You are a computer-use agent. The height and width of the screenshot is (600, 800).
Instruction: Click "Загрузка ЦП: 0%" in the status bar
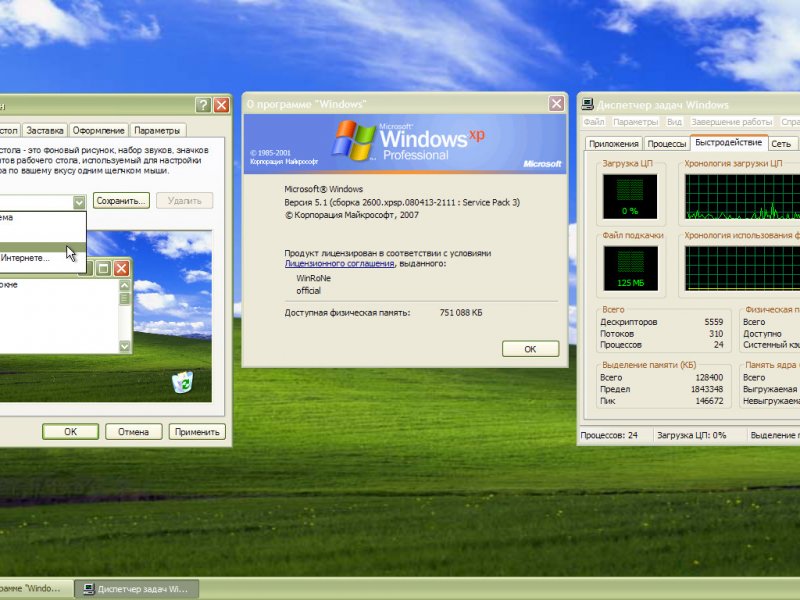click(x=691, y=435)
